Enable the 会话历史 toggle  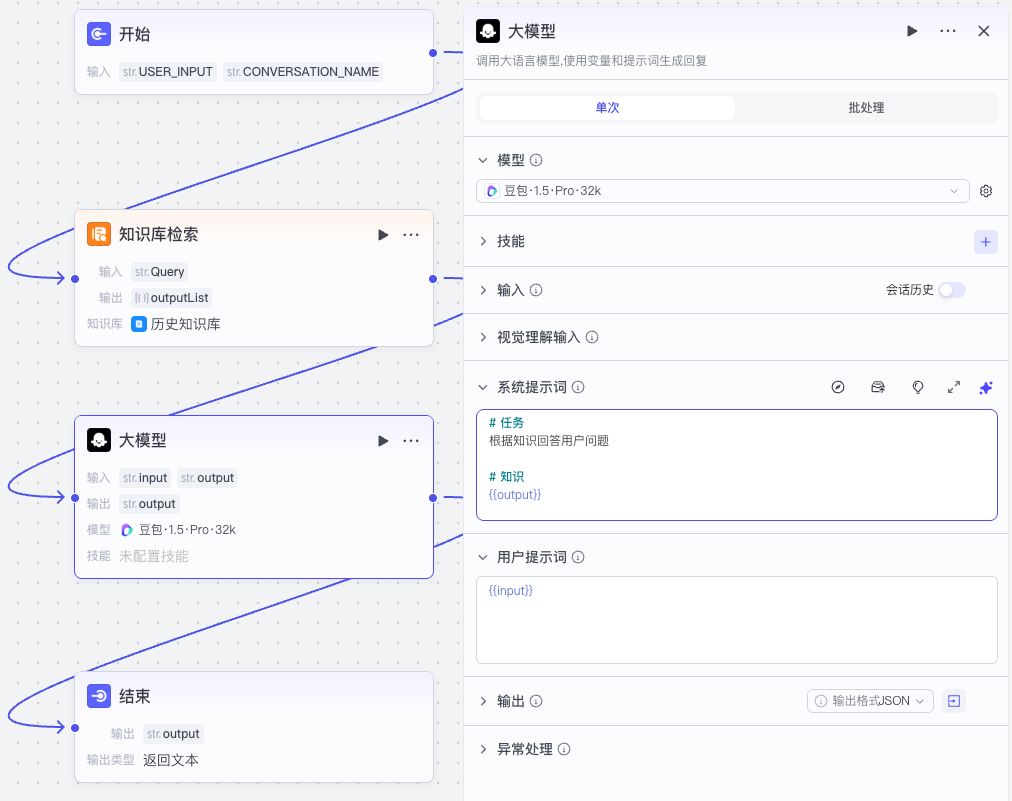pos(951,290)
